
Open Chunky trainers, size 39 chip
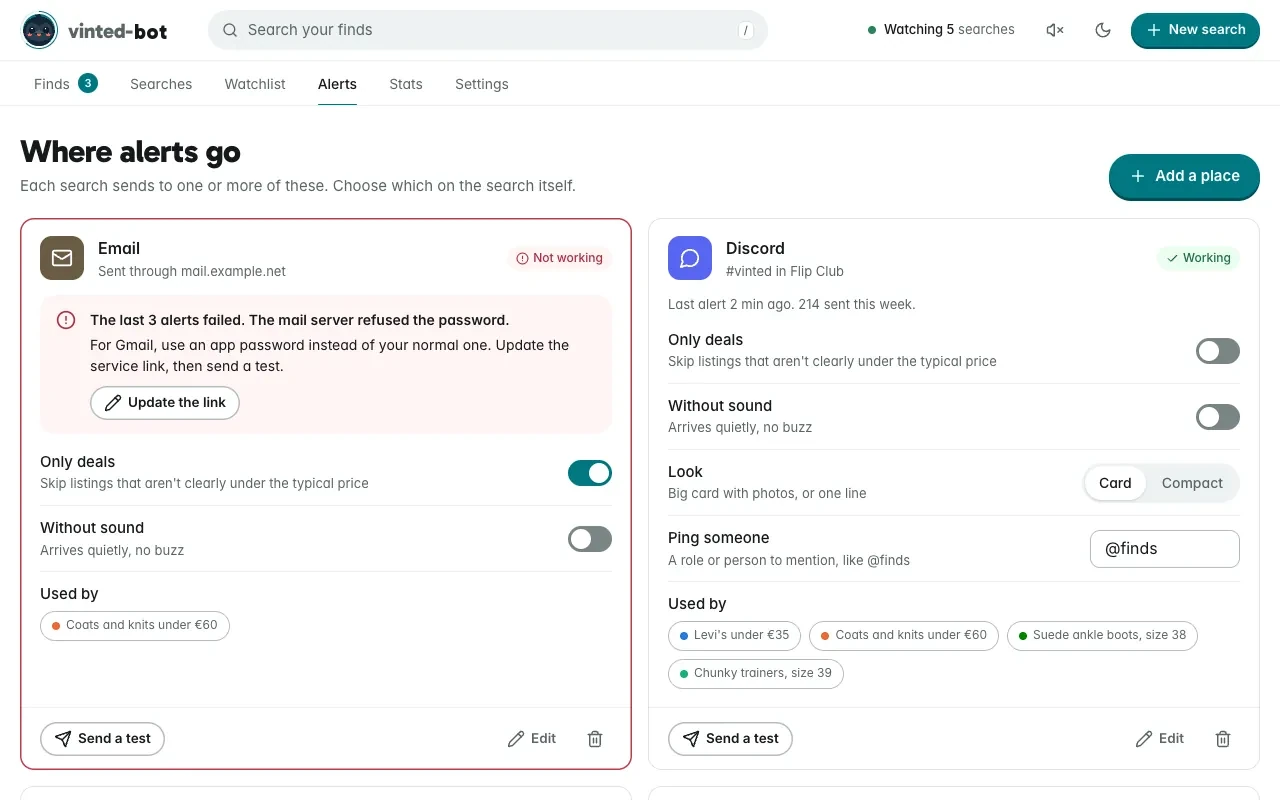tap(756, 674)
